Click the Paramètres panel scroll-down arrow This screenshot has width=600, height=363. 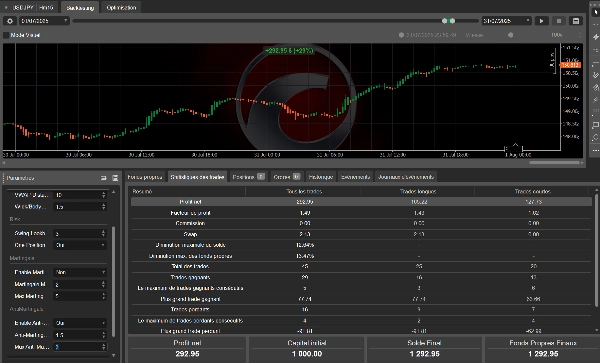pyautogui.click(x=113, y=355)
